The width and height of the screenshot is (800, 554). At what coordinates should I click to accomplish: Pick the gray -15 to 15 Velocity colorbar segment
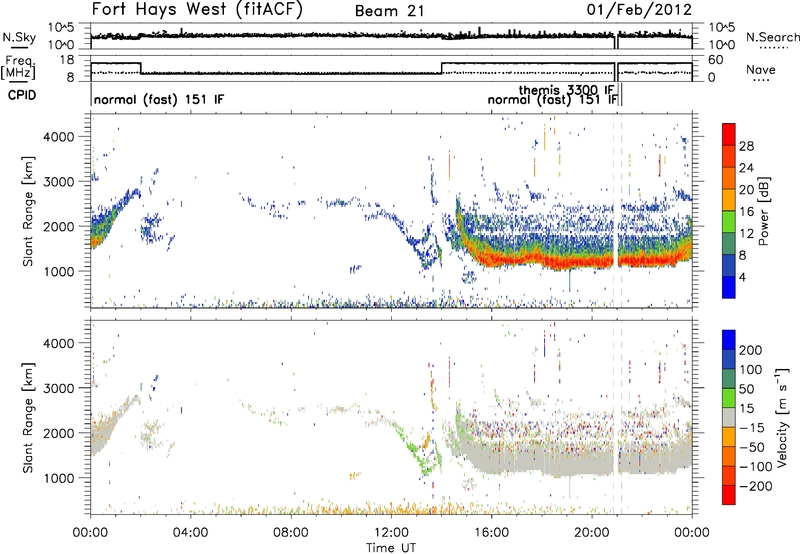[x=729, y=417]
